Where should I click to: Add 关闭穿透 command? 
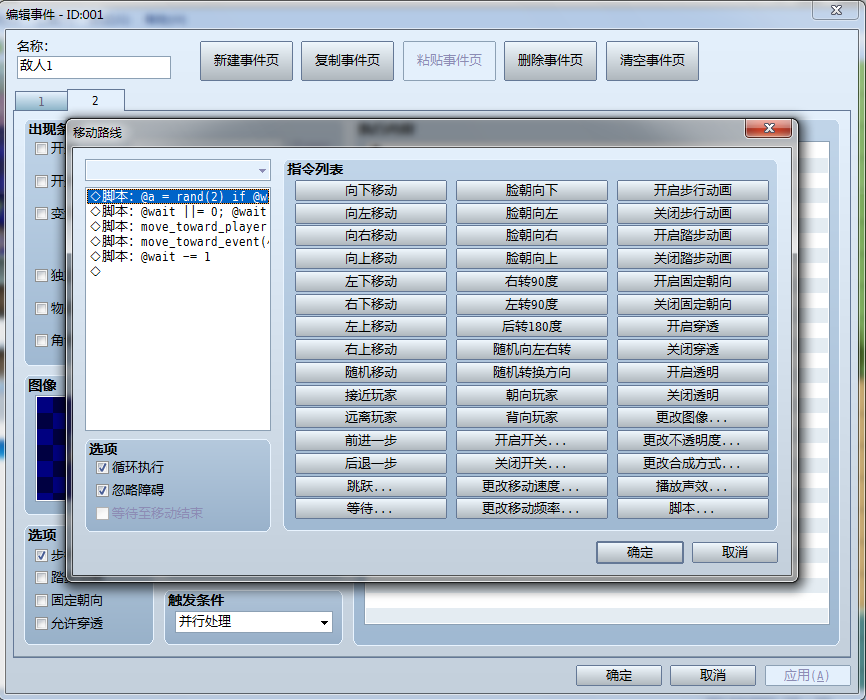click(693, 350)
